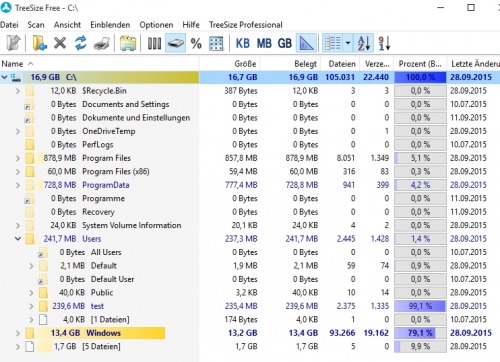This screenshot has height=362, width=500.
Task: Refresh the scan with blue arrows icon
Action: tap(81, 43)
